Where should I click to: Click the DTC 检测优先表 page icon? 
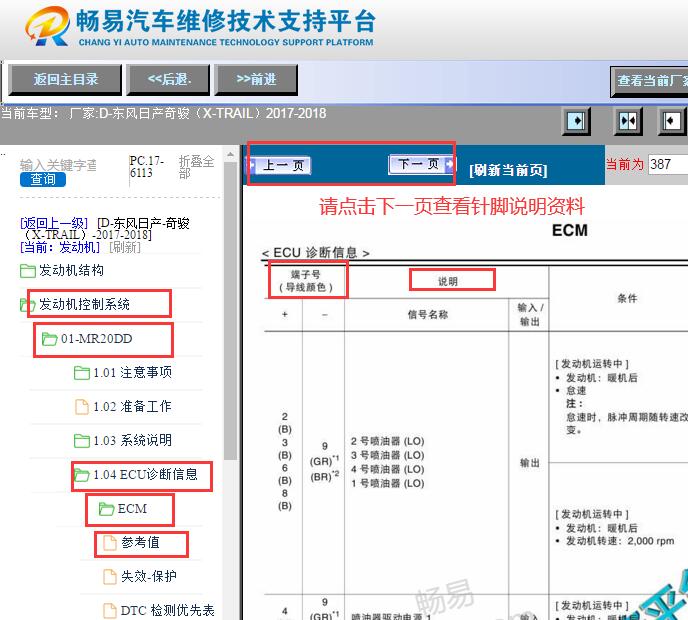coord(110,611)
